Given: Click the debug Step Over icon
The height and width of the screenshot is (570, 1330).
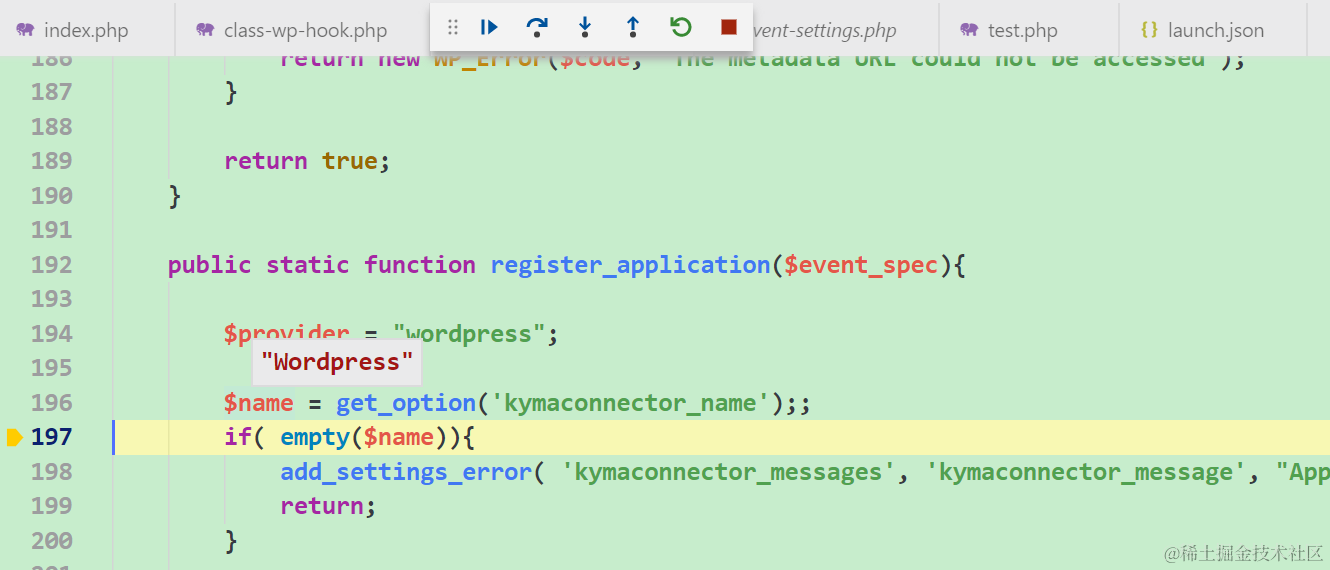Looking at the screenshot, I should tap(537, 27).
